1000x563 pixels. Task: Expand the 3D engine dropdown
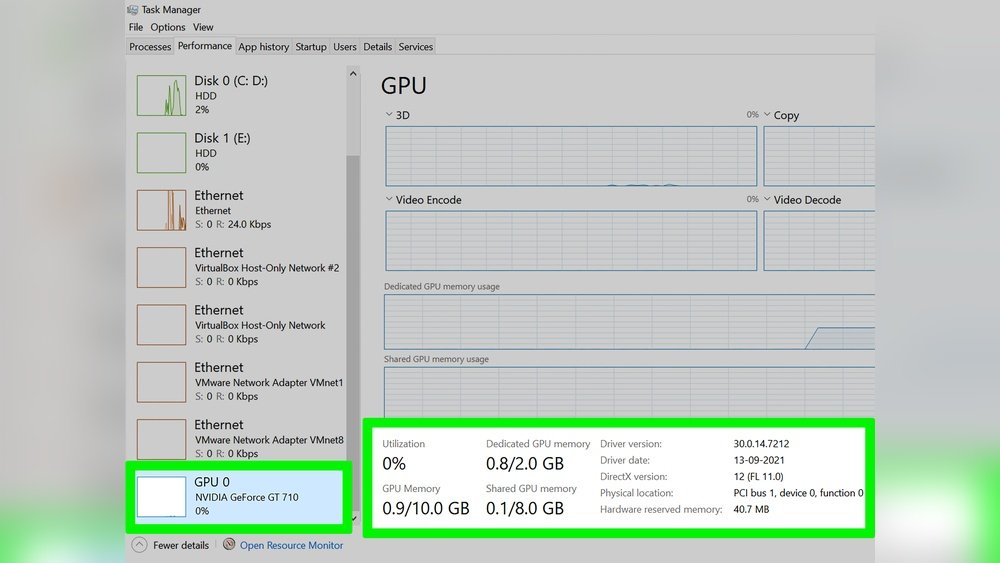coord(389,115)
